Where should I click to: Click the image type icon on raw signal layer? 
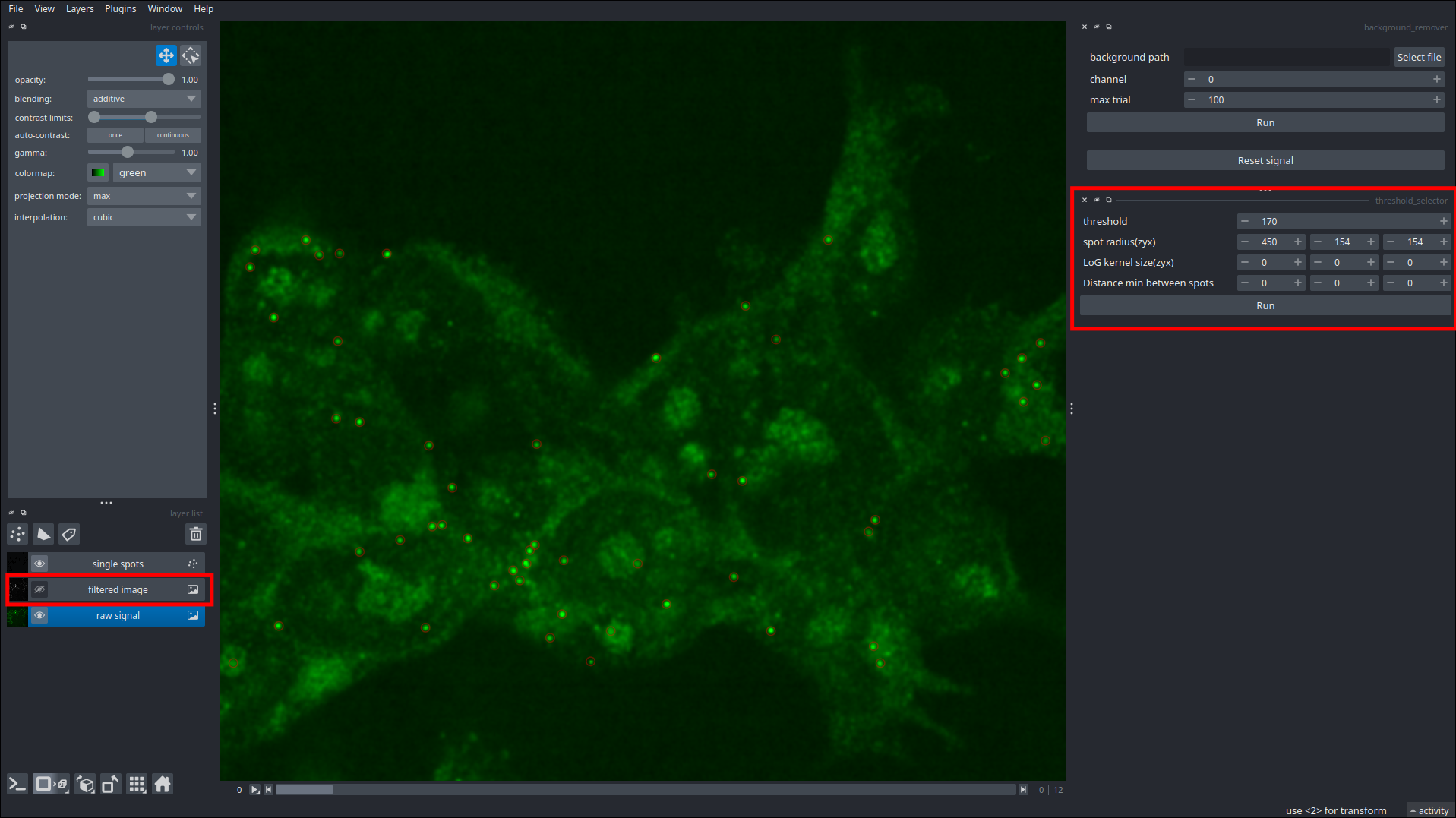193,615
